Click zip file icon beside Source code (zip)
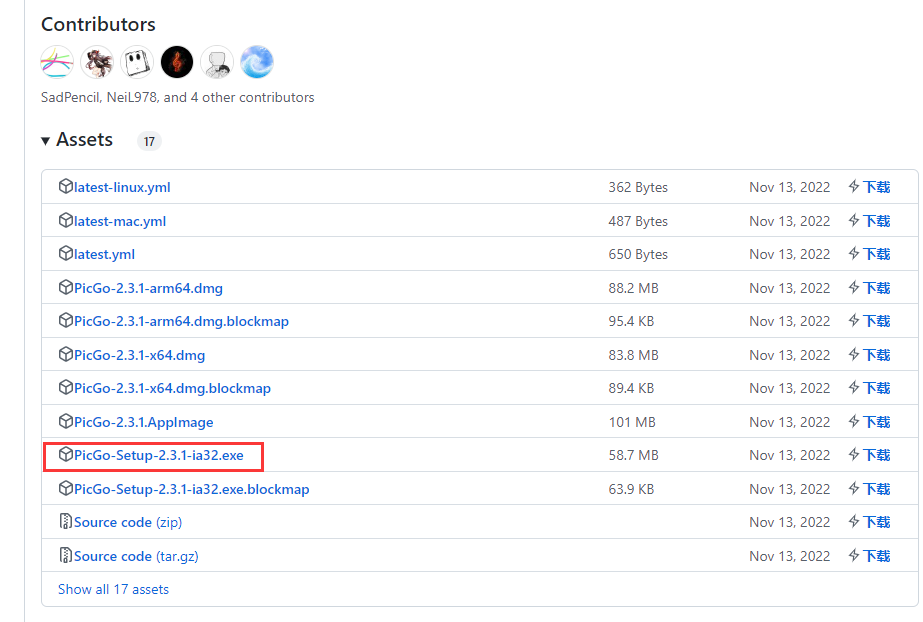Image resolution: width=923 pixels, height=622 pixels. pyautogui.click(x=65, y=522)
